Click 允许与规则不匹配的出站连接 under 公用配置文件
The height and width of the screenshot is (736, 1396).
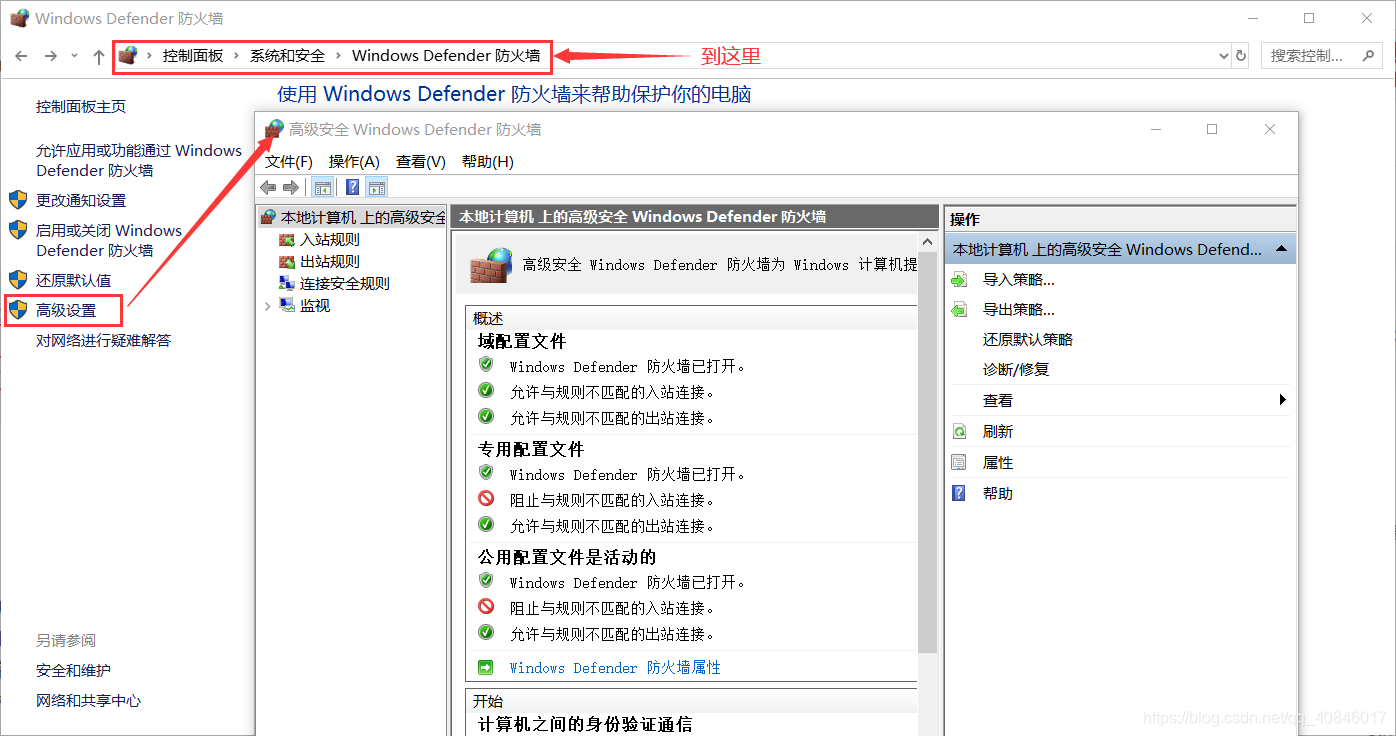point(612,634)
